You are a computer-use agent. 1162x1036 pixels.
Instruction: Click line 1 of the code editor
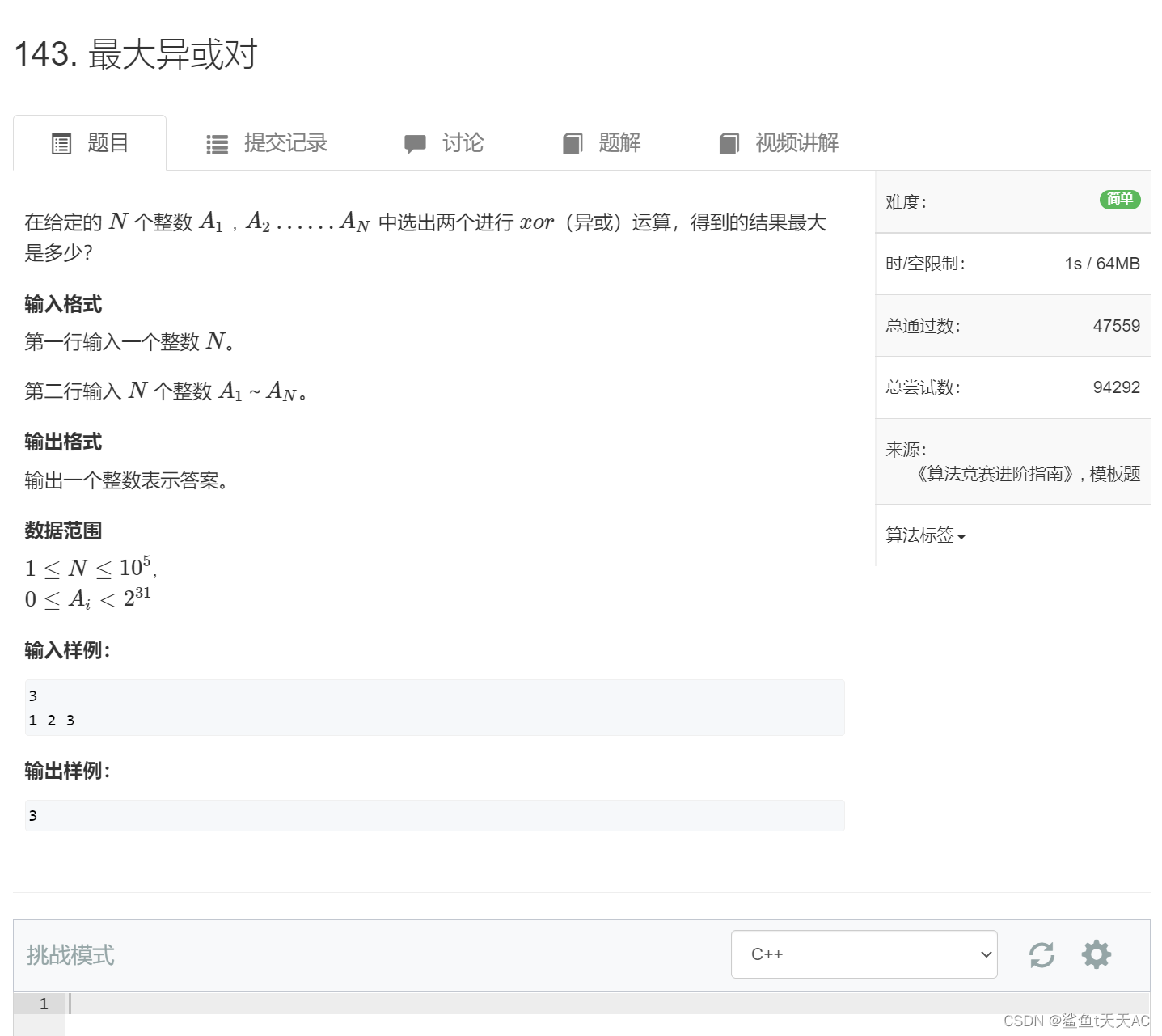pyautogui.click(x=243, y=1004)
